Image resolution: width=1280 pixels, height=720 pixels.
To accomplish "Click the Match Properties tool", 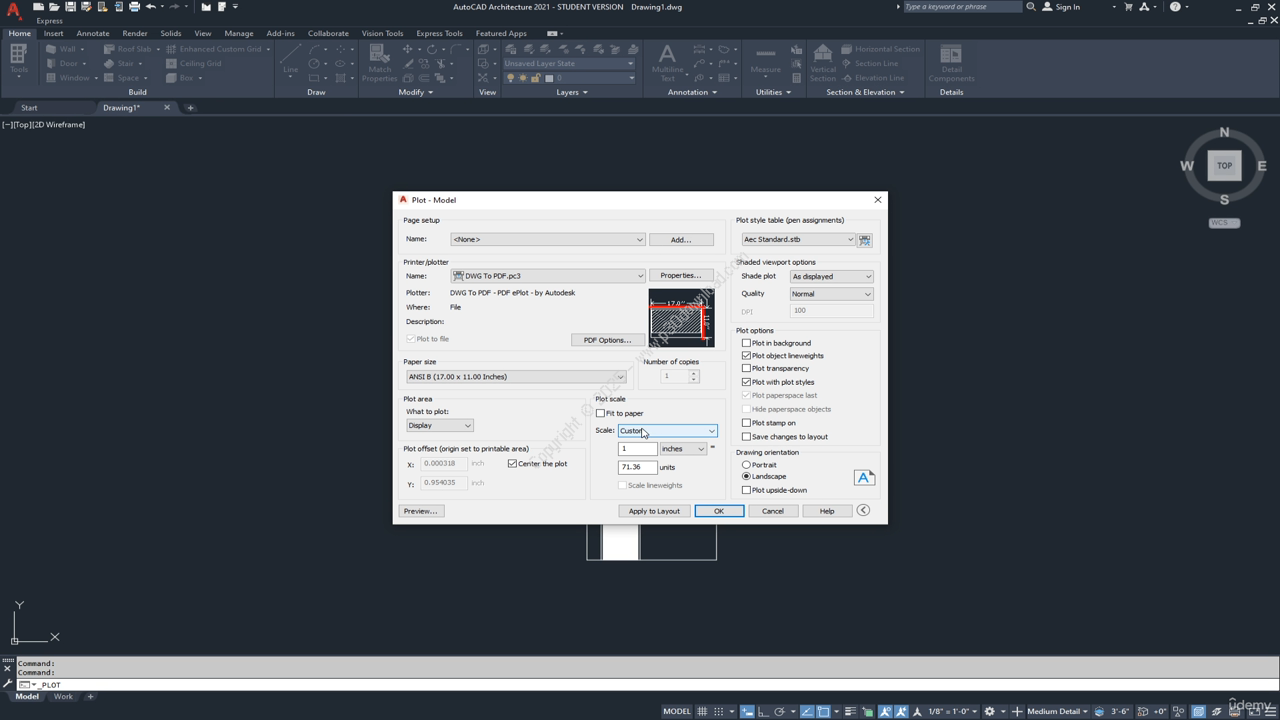I will click(380, 62).
